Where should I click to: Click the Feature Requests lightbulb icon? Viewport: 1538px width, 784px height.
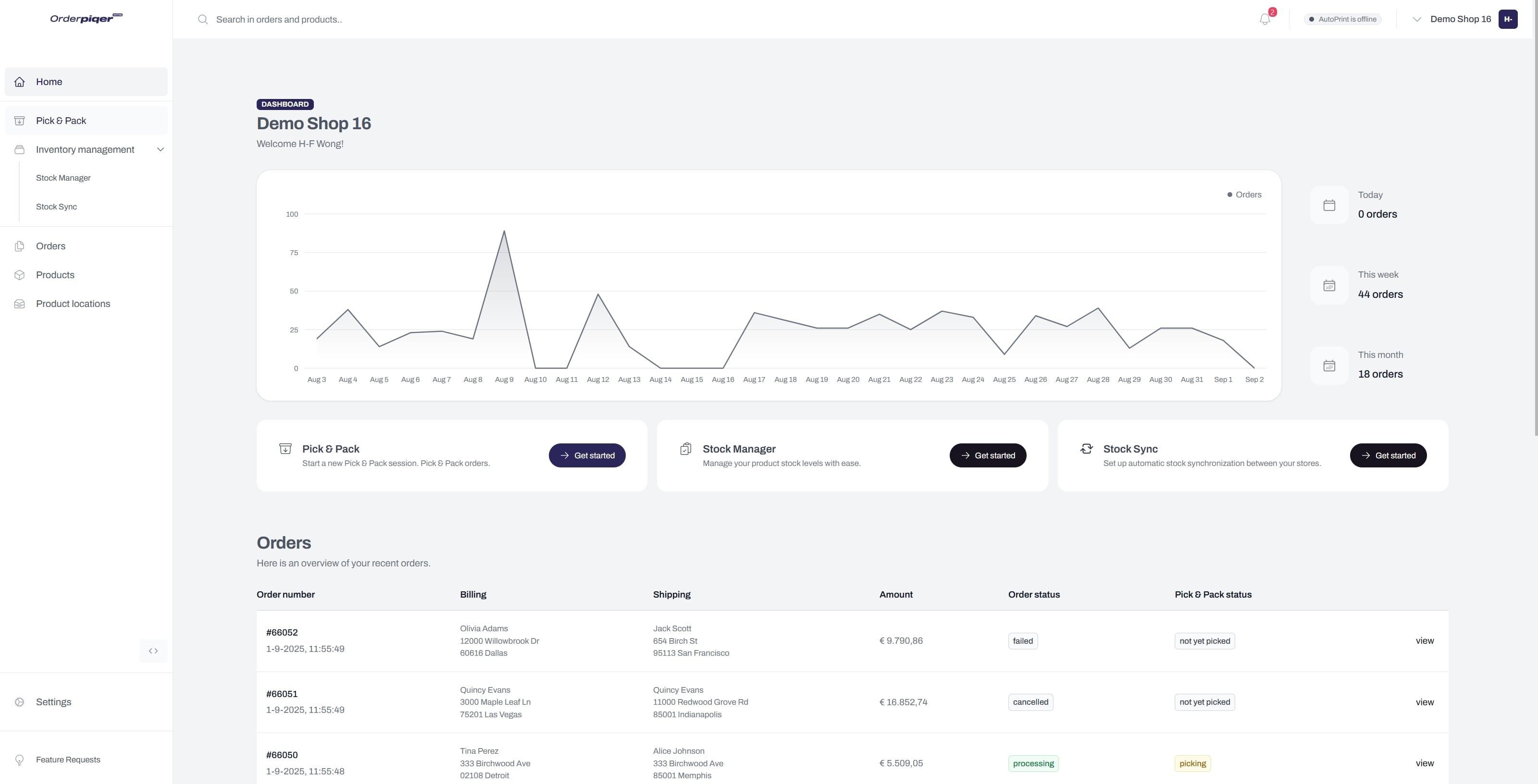[x=20, y=759]
